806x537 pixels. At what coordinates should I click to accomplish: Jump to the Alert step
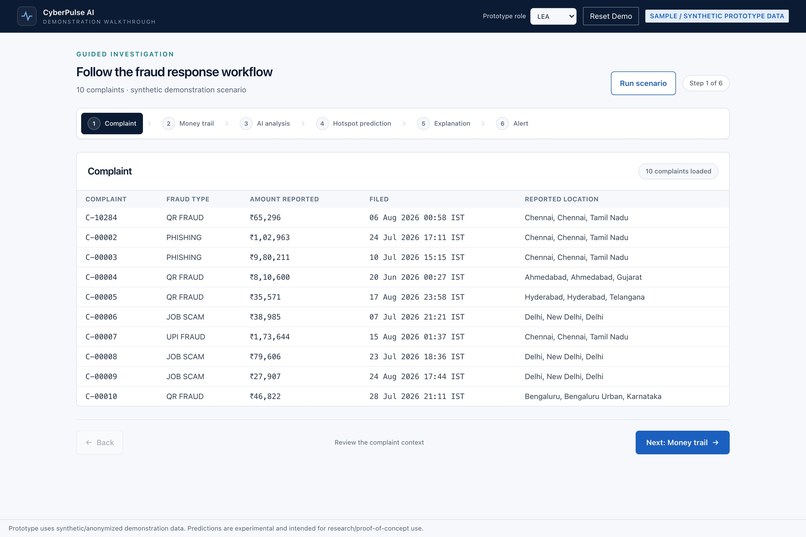512,123
